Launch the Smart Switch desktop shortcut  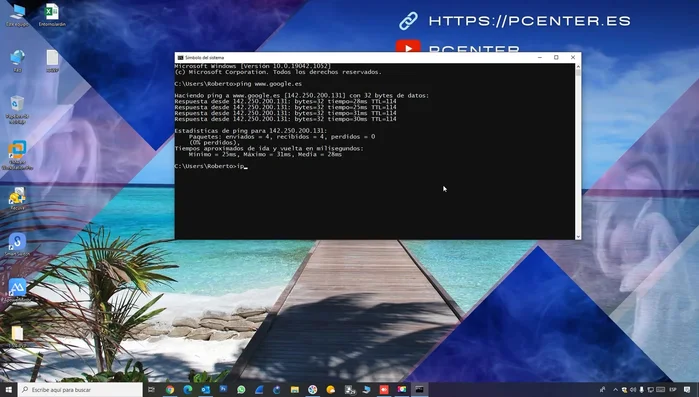click(17, 244)
